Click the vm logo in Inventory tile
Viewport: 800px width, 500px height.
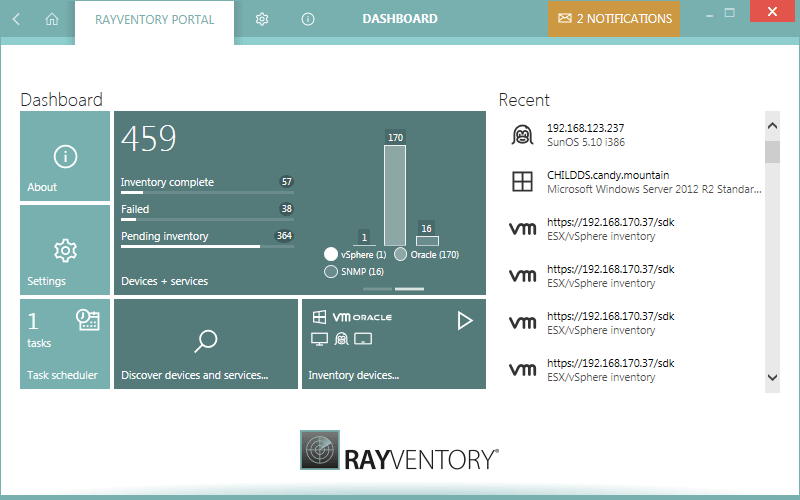(341, 317)
